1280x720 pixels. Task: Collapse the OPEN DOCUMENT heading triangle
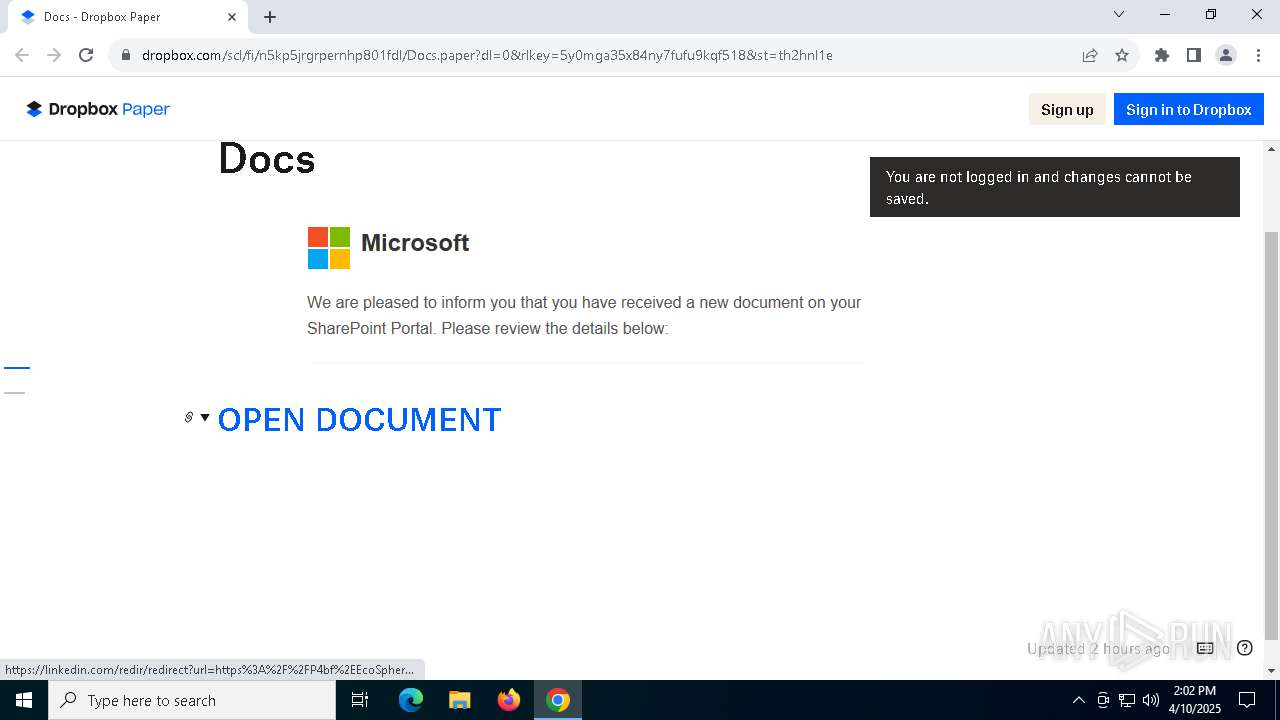[205, 417]
